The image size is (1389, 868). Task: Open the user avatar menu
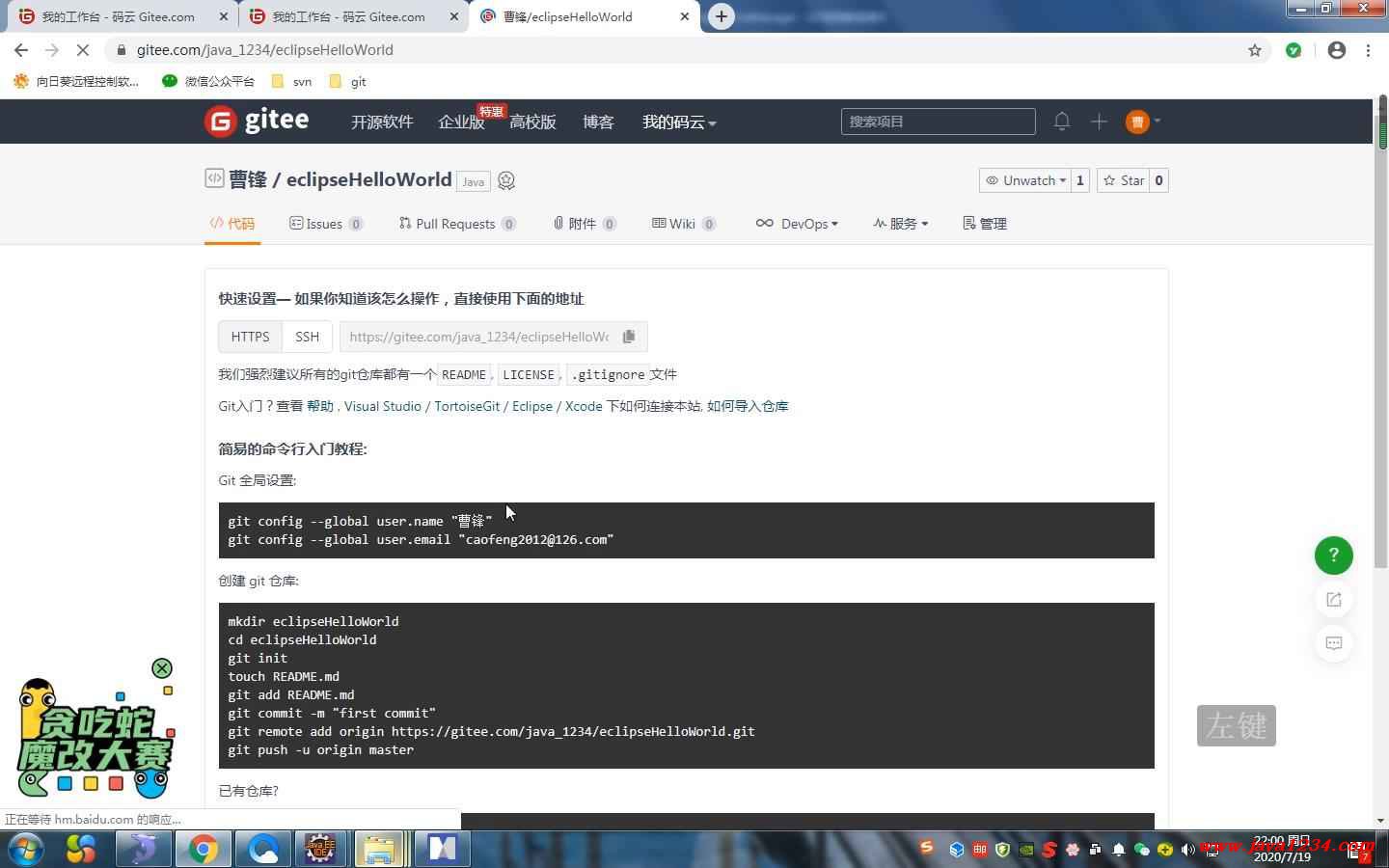pyautogui.click(x=1142, y=122)
